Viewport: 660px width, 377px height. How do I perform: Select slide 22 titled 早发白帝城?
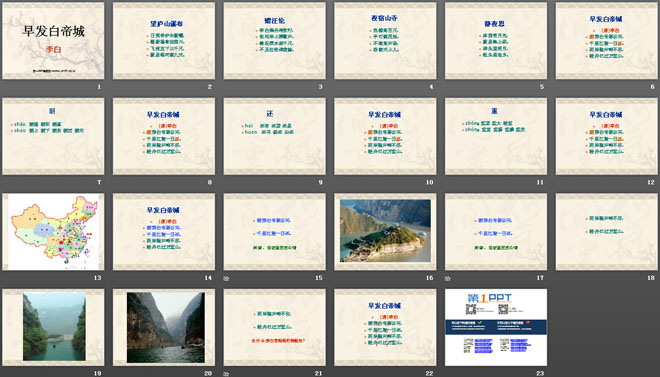coord(385,327)
